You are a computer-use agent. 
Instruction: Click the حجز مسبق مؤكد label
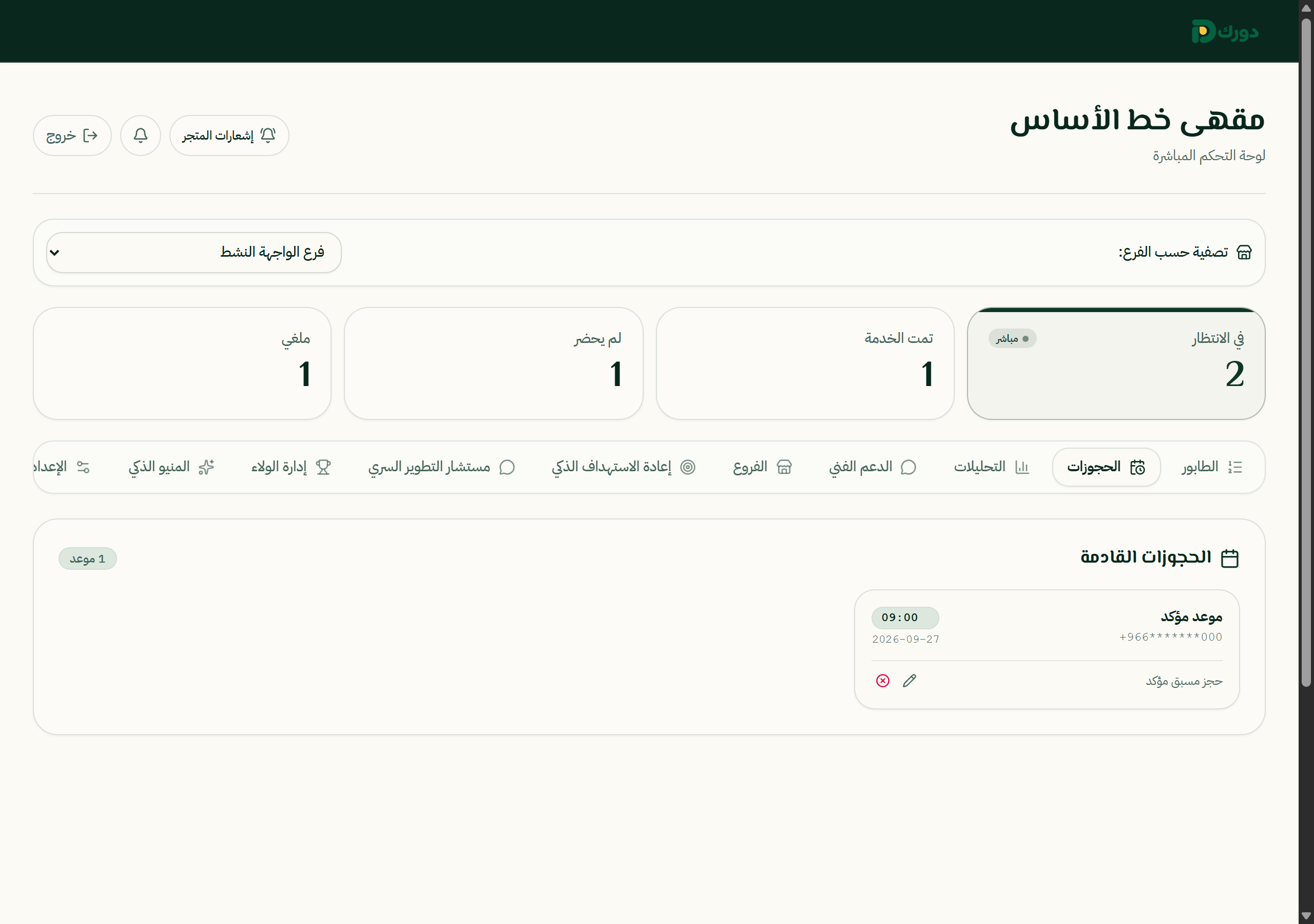tap(1184, 681)
